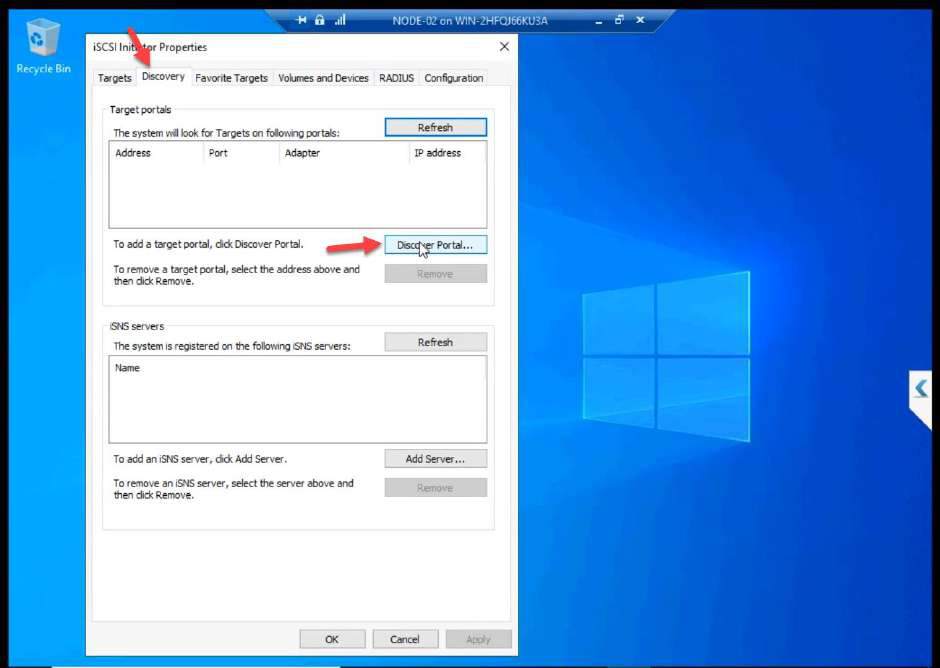Click the NODE-02 on WIN-2HFQJ66KU3A title text
The height and width of the screenshot is (668, 940).
[470, 20]
